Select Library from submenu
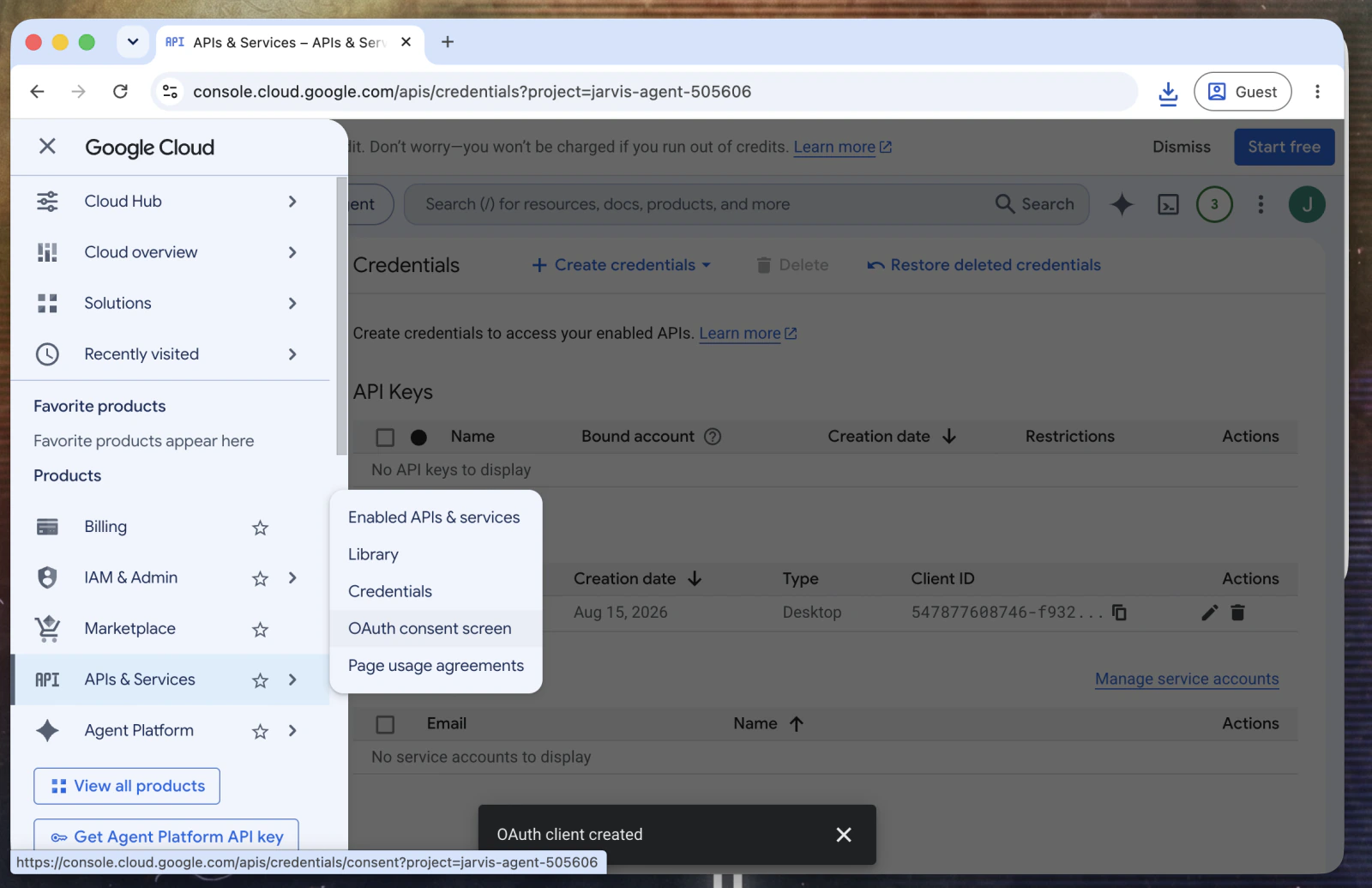 [435, 554]
